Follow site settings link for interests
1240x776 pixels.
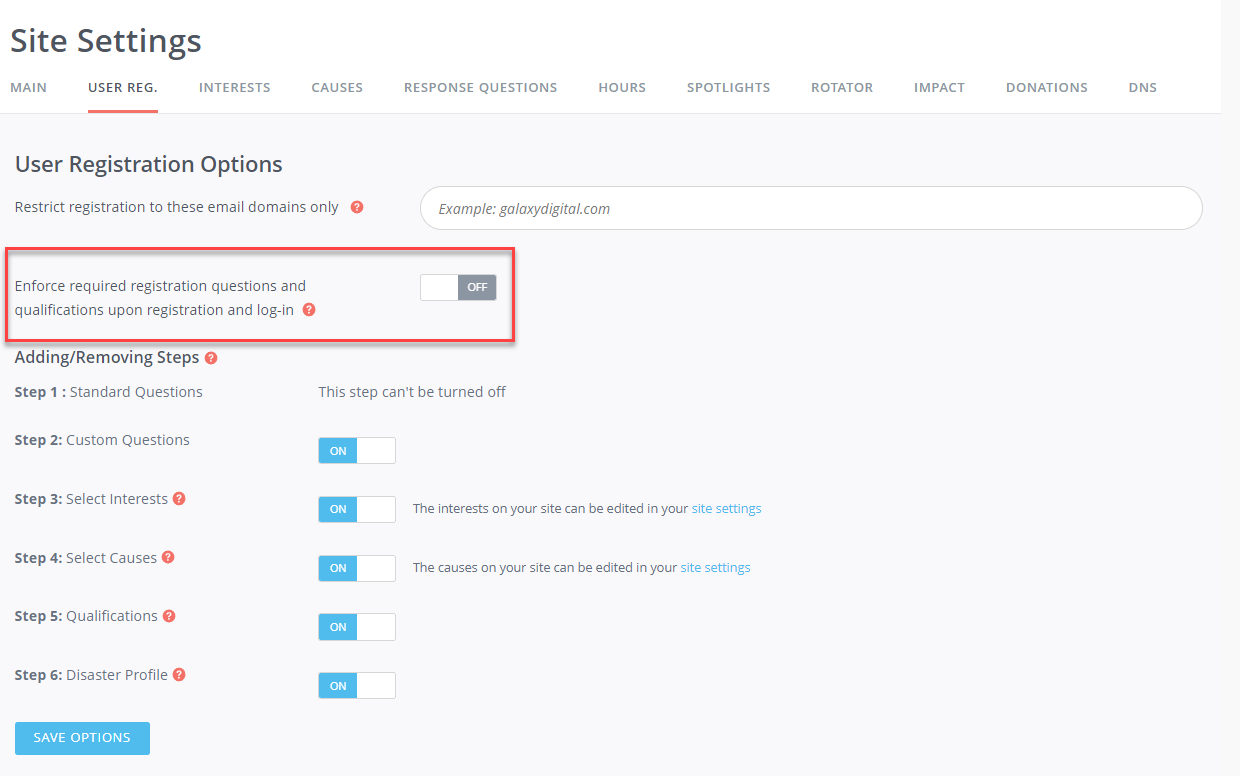pyautogui.click(x=727, y=509)
